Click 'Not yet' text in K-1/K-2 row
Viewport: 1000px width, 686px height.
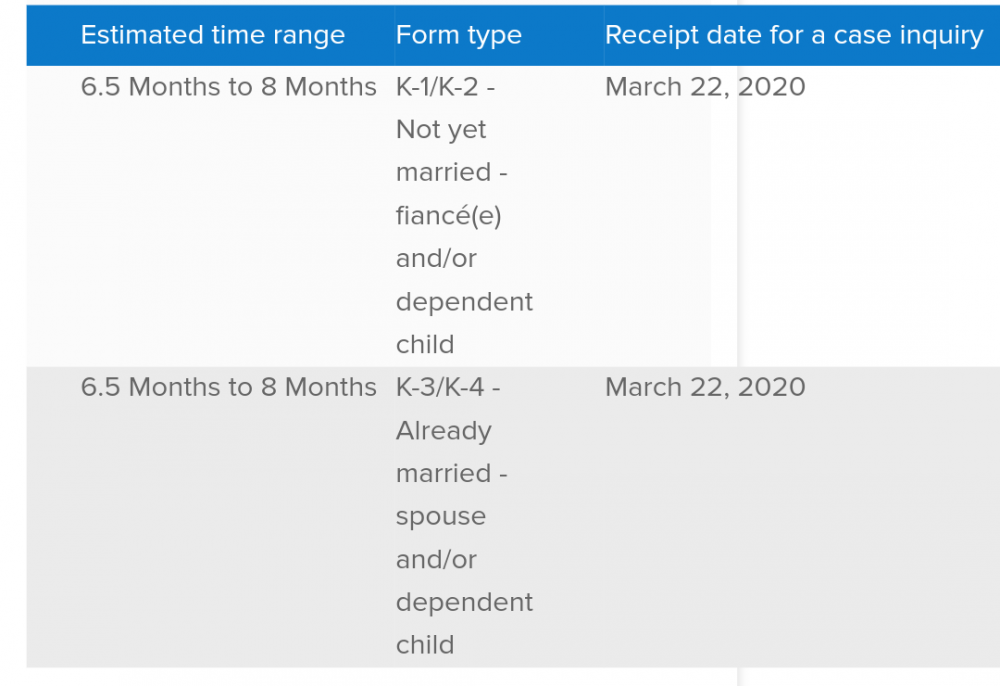point(441,130)
